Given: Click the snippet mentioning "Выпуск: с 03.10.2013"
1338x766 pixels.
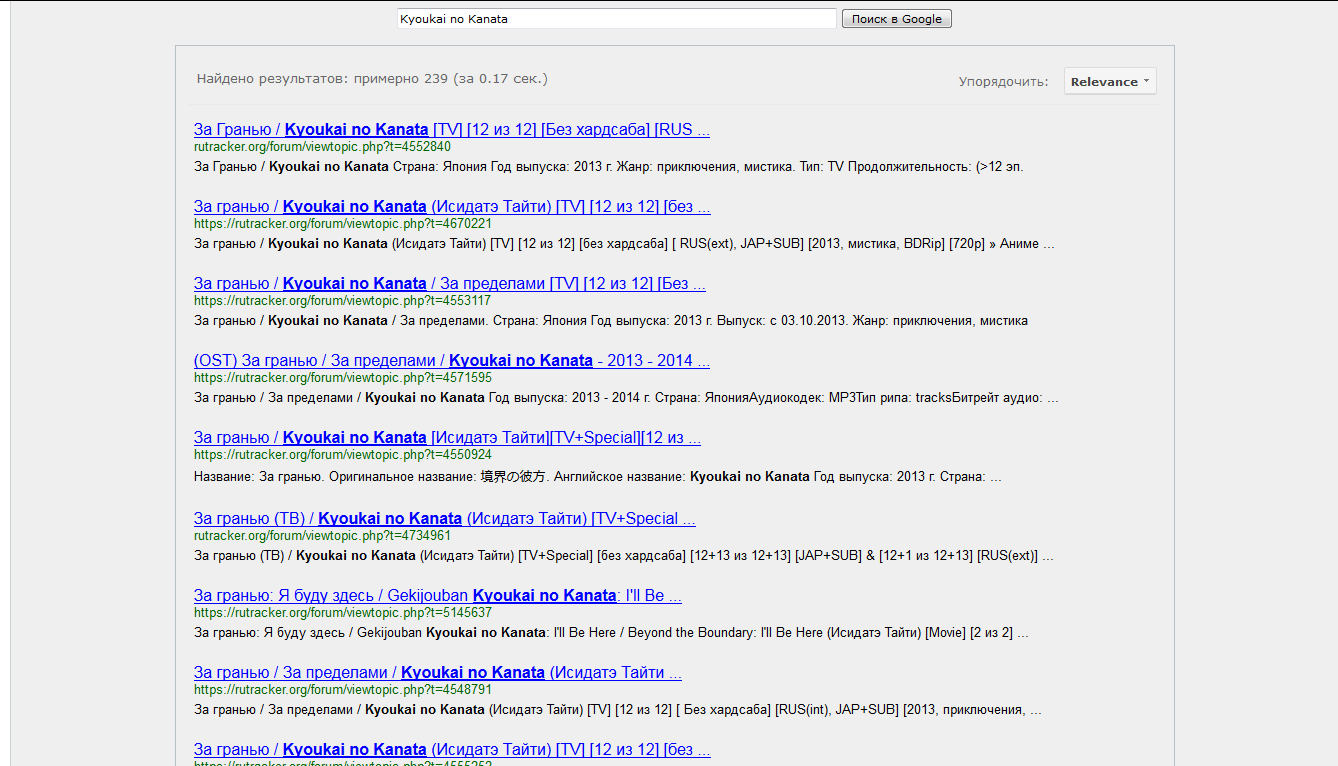Looking at the screenshot, I should coord(611,321).
